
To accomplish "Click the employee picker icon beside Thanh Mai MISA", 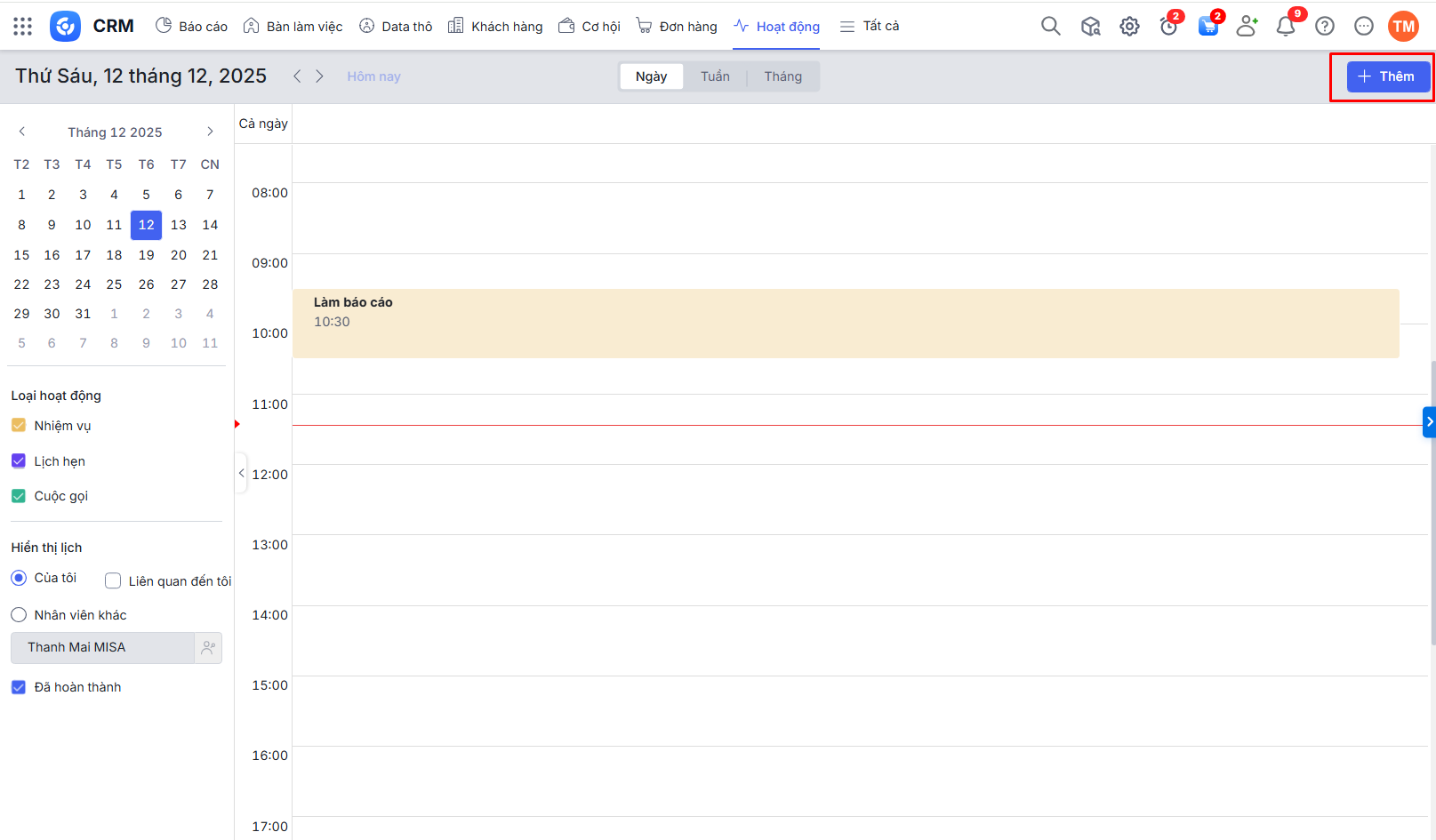I will 208,648.
